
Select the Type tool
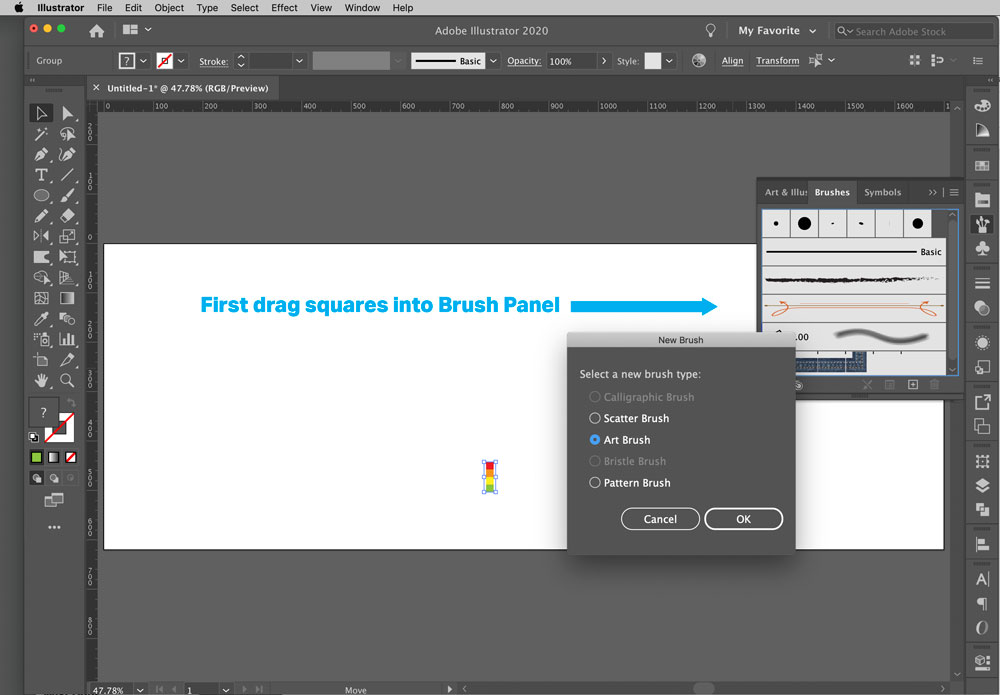coord(42,175)
